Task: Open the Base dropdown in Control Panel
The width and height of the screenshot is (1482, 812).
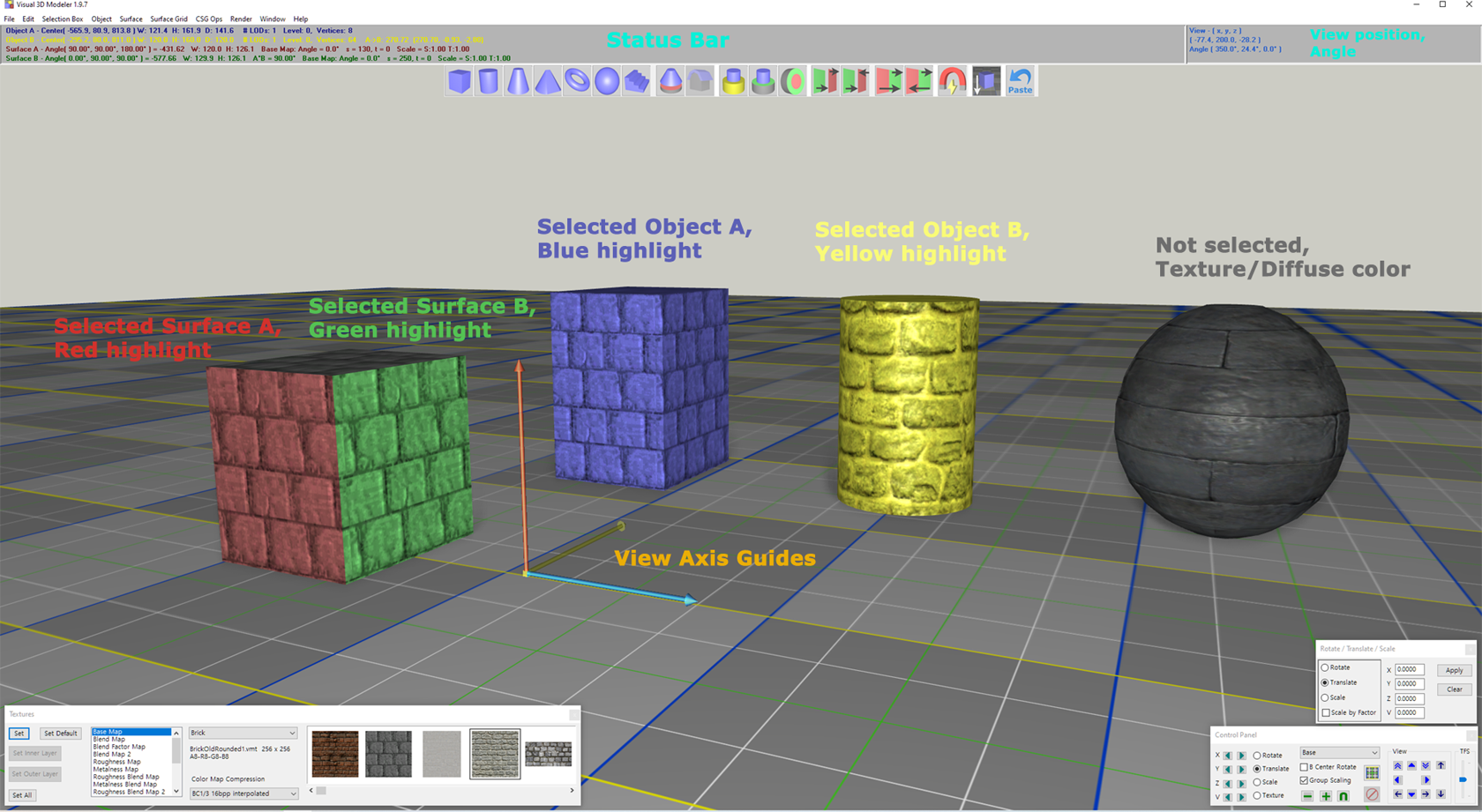Action: click(1338, 752)
